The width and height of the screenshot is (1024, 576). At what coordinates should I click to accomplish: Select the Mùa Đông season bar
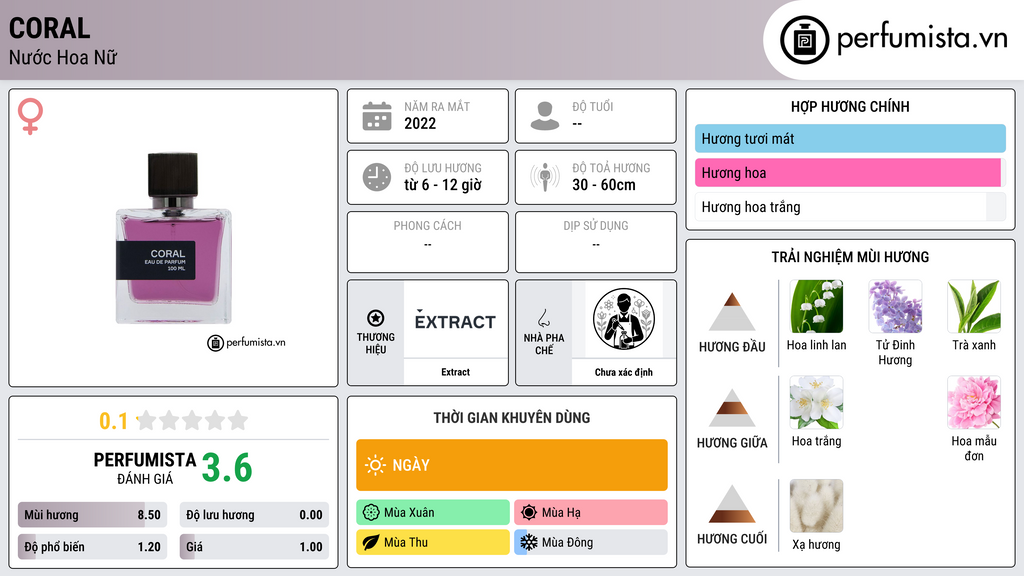[x=591, y=542]
